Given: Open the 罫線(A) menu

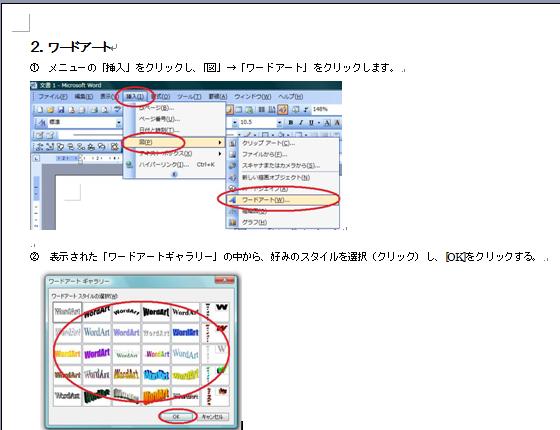Looking at the screenshot, I should [218, 96].
